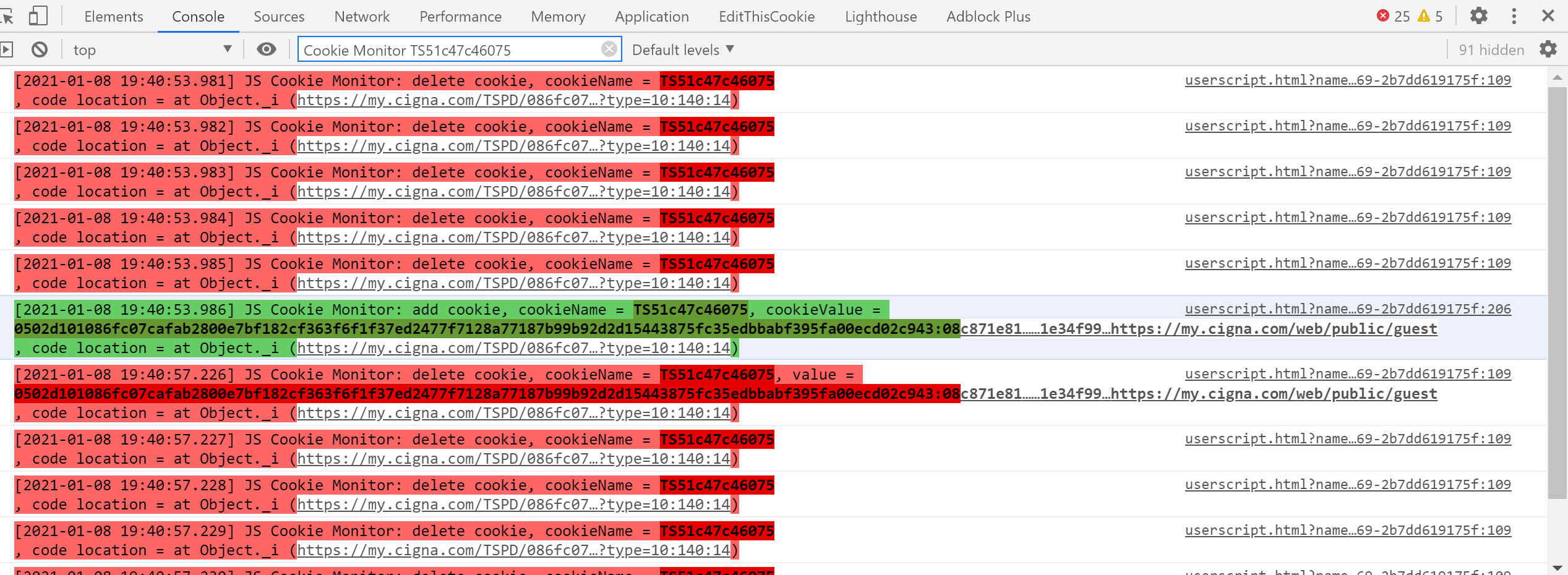Toggle the device toolbar emulation mode
Screen dimensions: 1568x575
(x=38, y=16)
